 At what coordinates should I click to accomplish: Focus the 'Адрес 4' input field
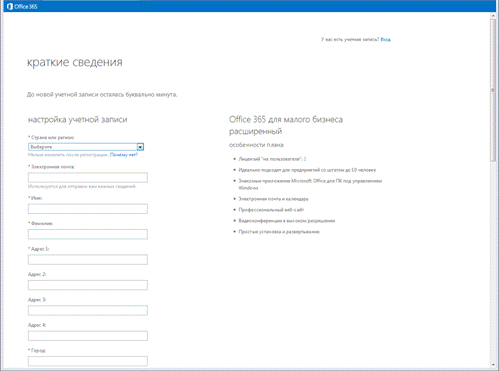[88, 336]
